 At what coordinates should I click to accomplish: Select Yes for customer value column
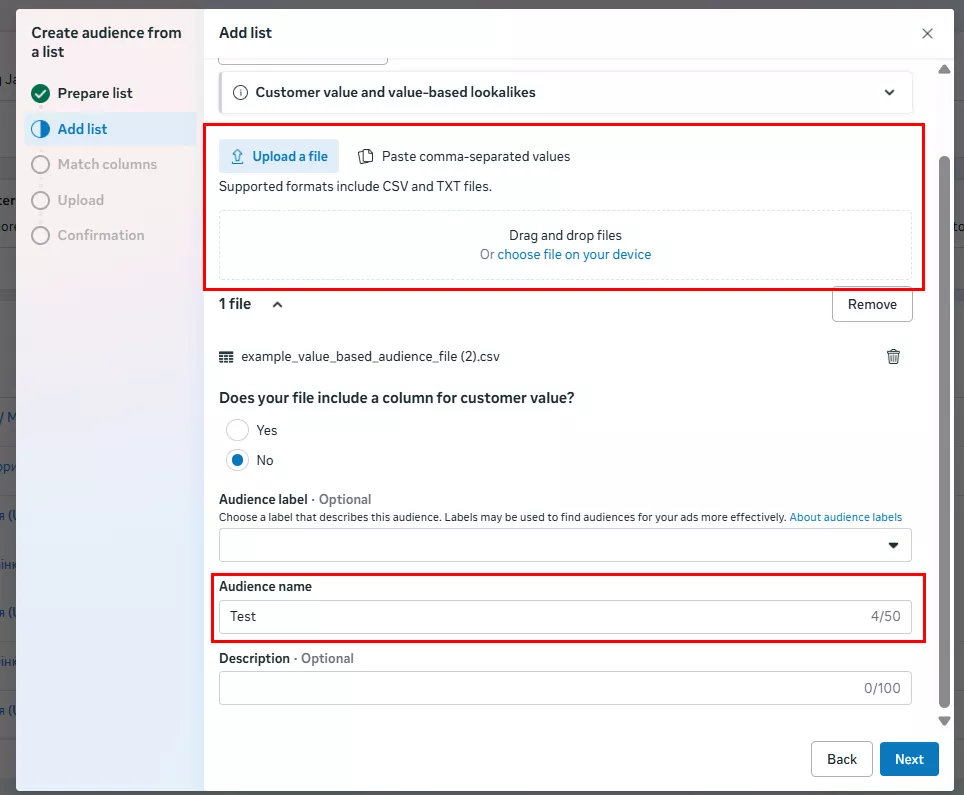click(237, 430)
